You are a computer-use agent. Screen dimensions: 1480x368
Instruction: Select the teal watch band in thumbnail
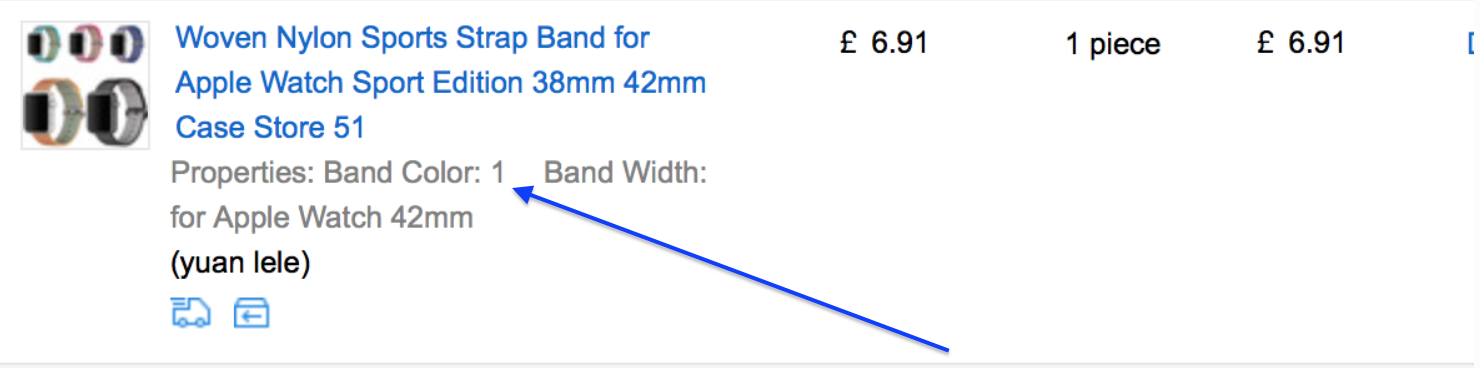(44, 44)
